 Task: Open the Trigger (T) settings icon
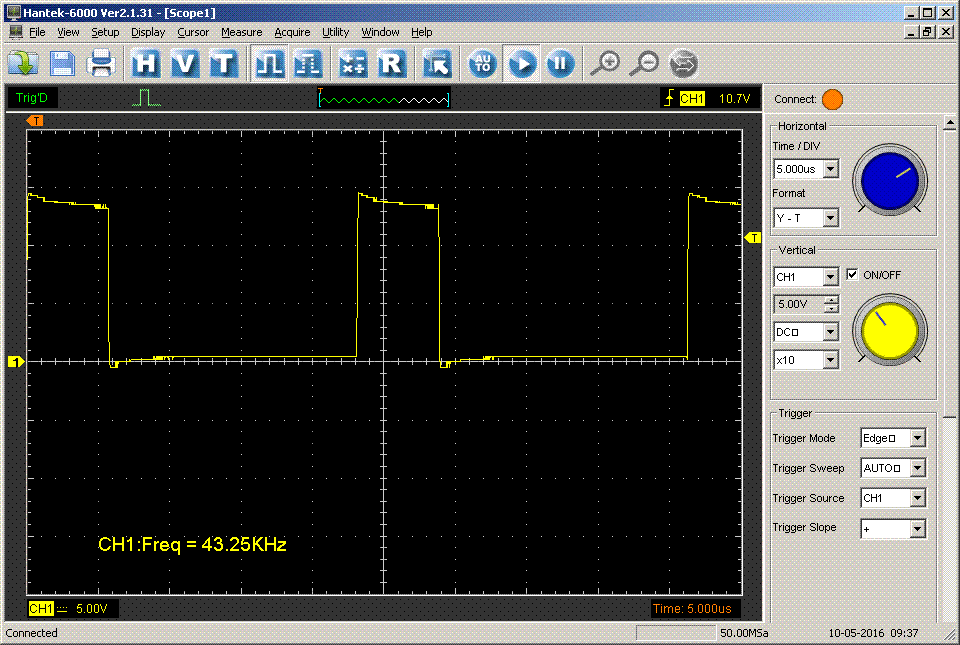[x=223, y=64]
